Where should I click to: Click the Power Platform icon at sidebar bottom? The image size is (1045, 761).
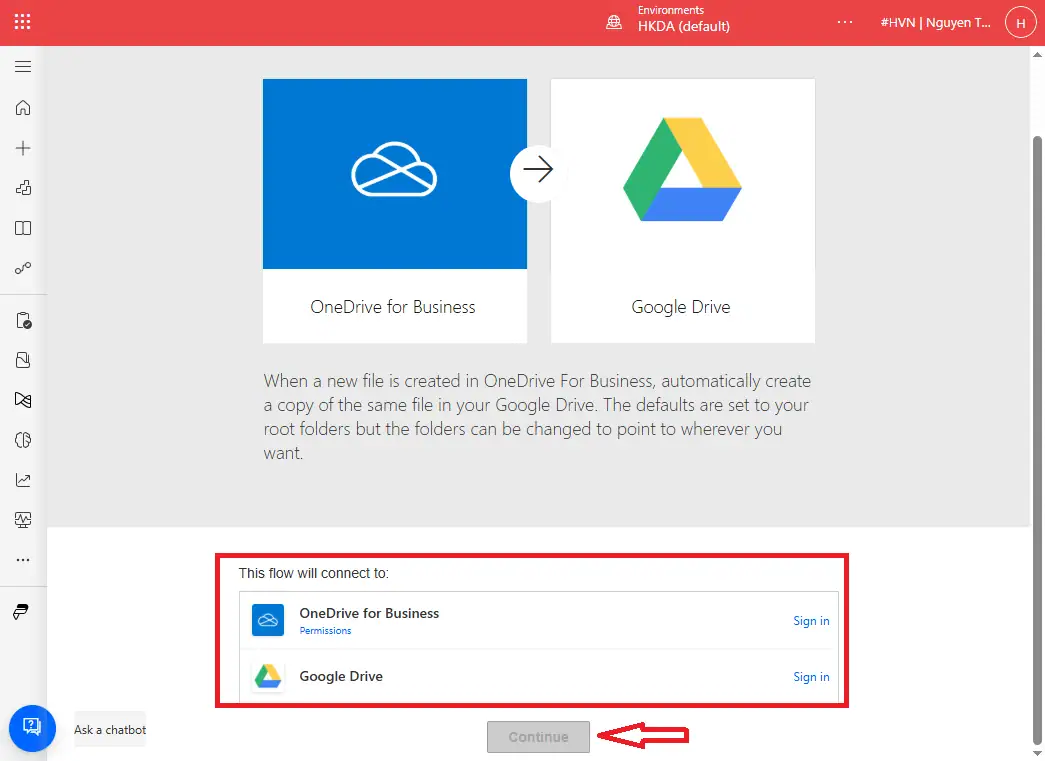[x=21, y=612]
